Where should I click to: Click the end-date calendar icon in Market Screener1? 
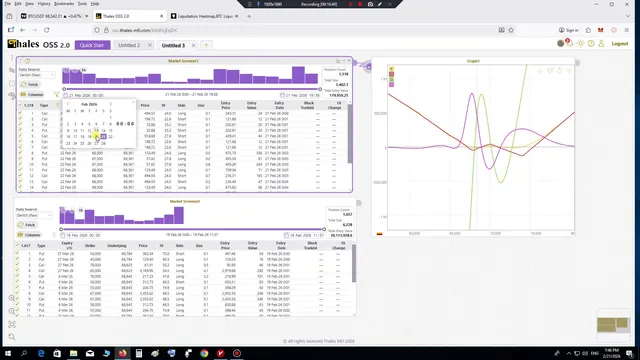point(282,95)
